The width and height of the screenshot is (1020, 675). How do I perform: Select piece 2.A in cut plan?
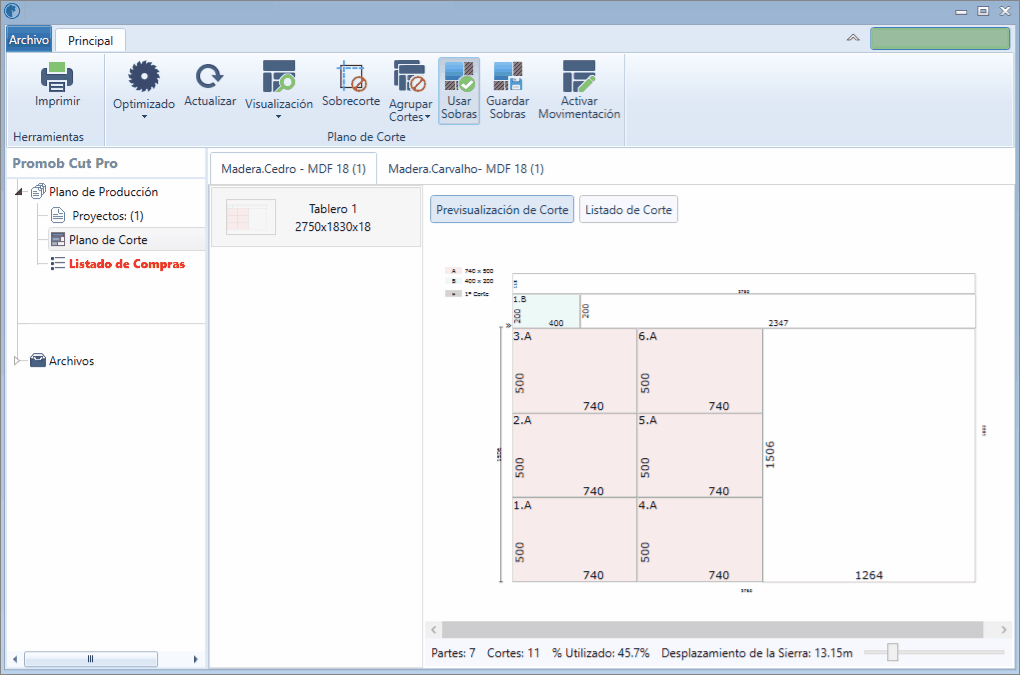tap(574, 456)
